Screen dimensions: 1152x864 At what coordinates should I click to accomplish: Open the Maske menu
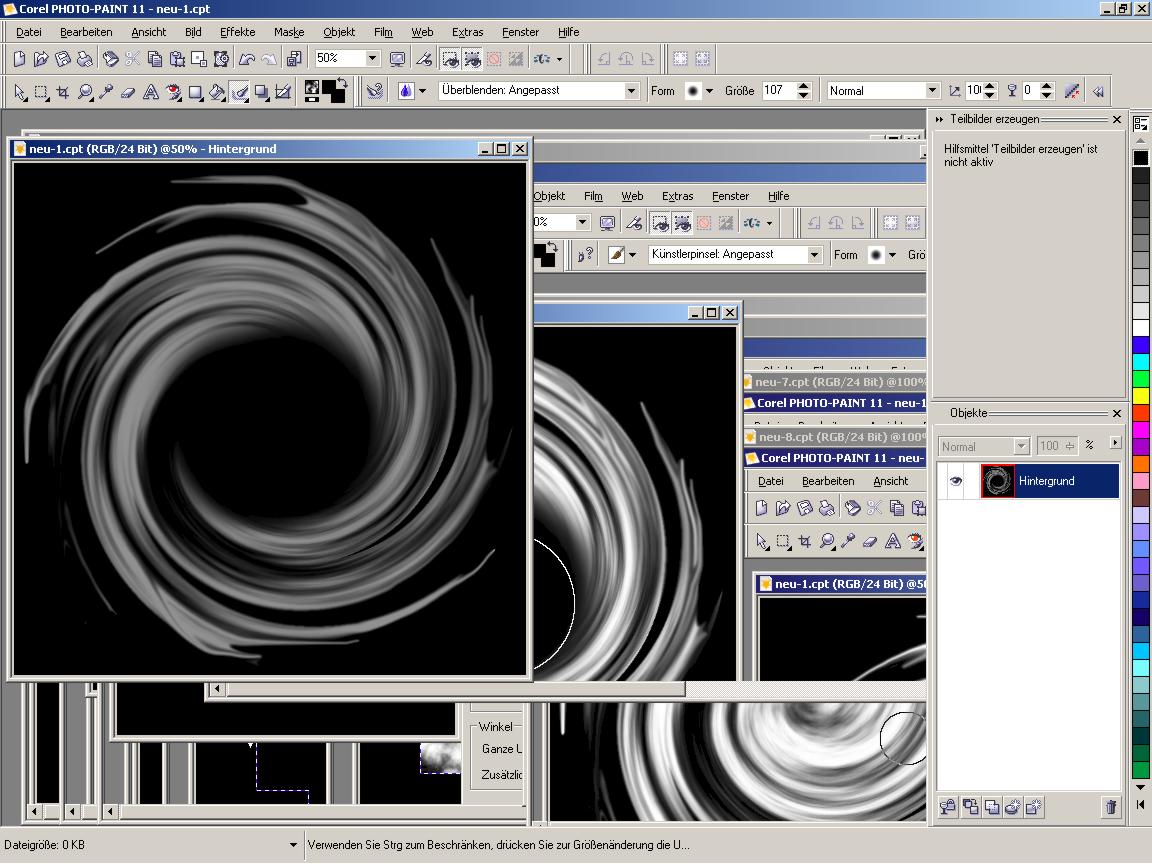[x=288, y=32]
